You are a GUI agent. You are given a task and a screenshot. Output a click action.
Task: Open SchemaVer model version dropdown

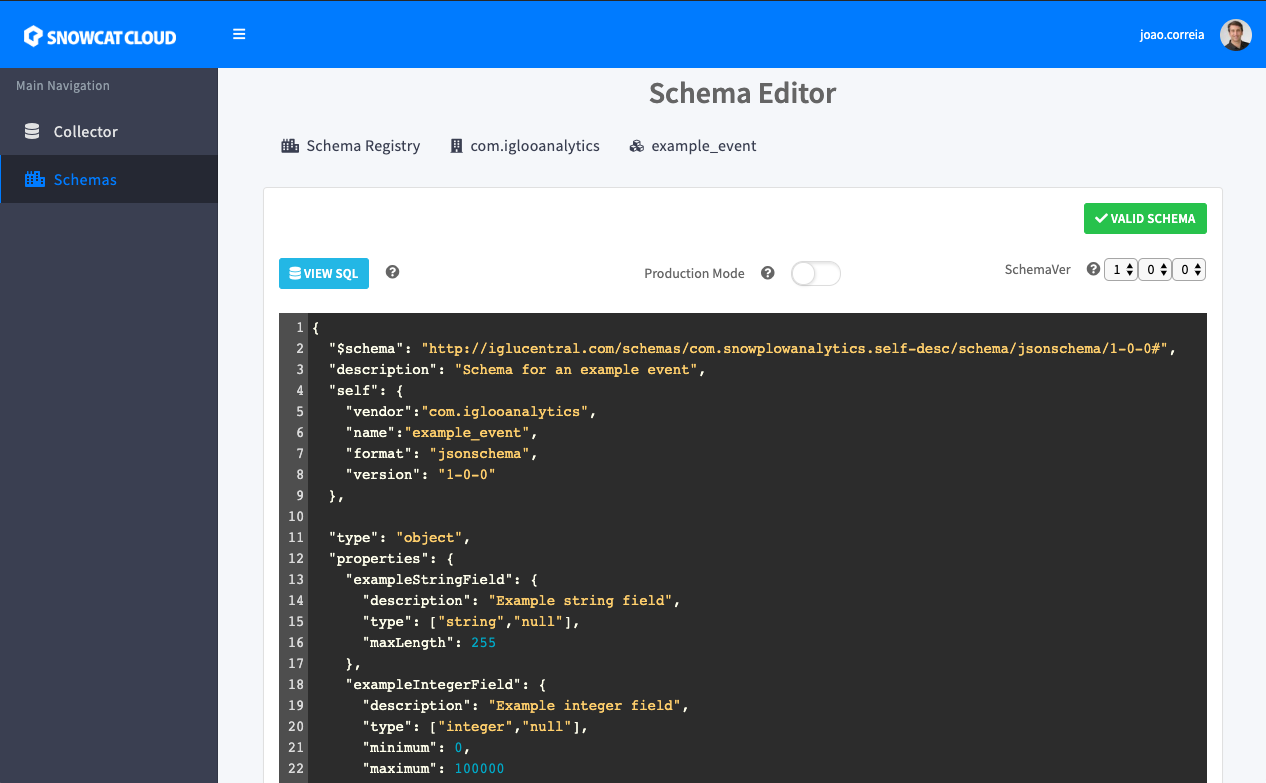pyautogui.click(x=1120, y=269)
